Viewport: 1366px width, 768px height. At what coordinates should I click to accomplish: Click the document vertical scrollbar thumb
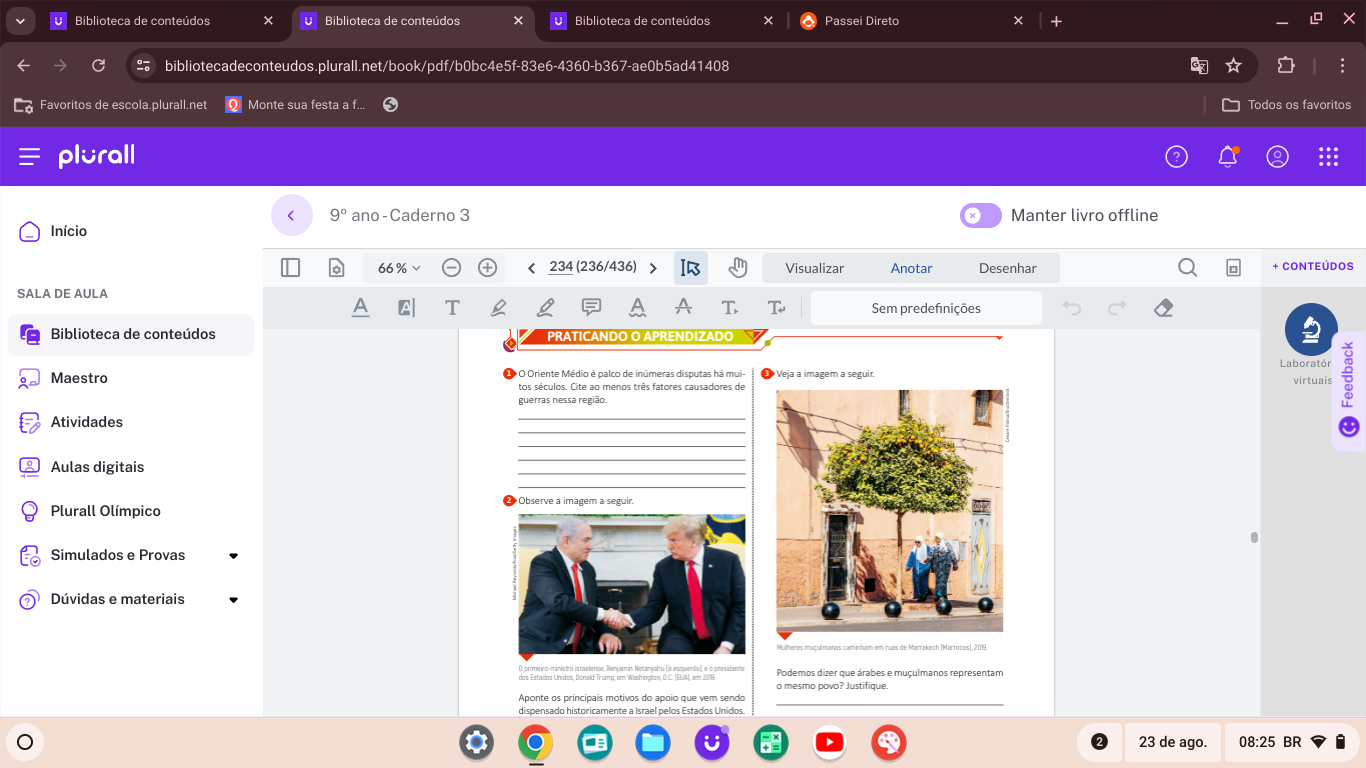pyautogui.click(x=1254, y=537)
